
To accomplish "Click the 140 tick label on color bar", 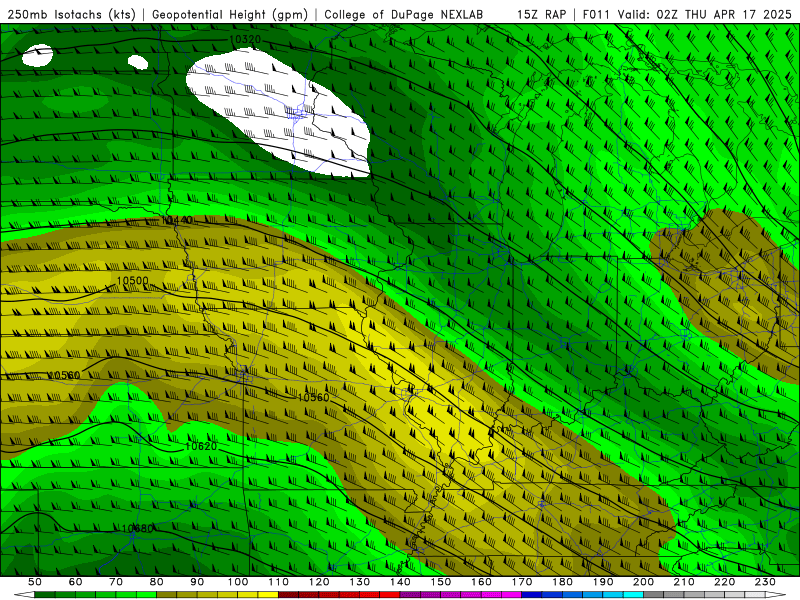I will point(401,582).
